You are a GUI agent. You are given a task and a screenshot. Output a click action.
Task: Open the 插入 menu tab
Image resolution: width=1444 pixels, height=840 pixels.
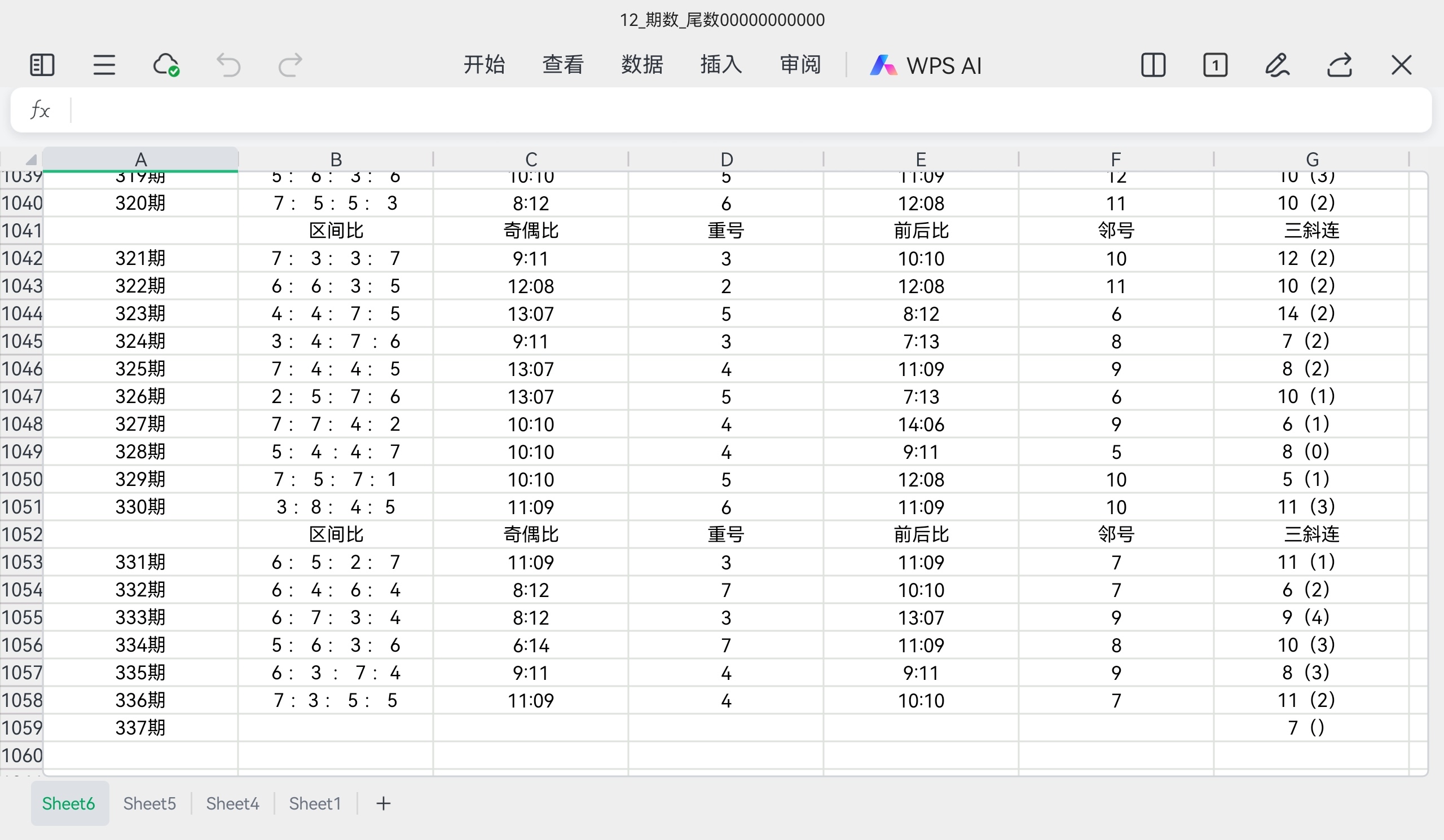tap(721, 65)
